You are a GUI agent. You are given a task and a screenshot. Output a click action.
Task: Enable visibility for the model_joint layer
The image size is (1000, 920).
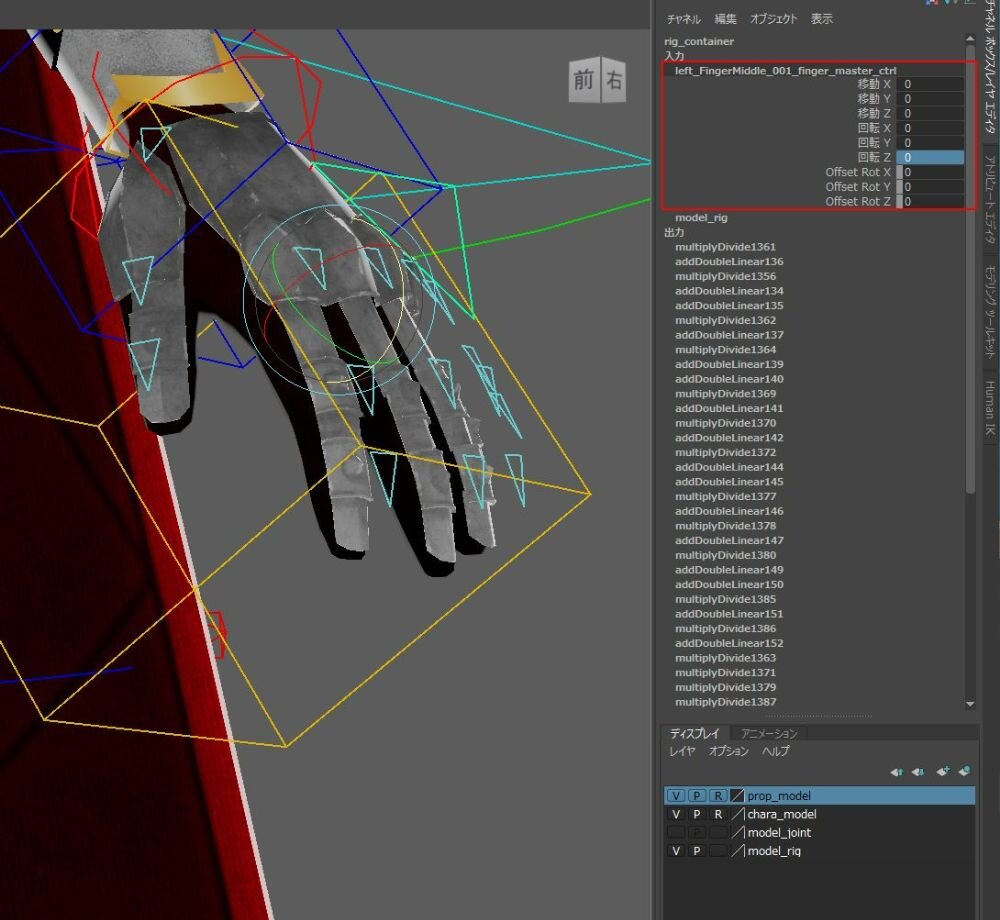pos(676,833)
